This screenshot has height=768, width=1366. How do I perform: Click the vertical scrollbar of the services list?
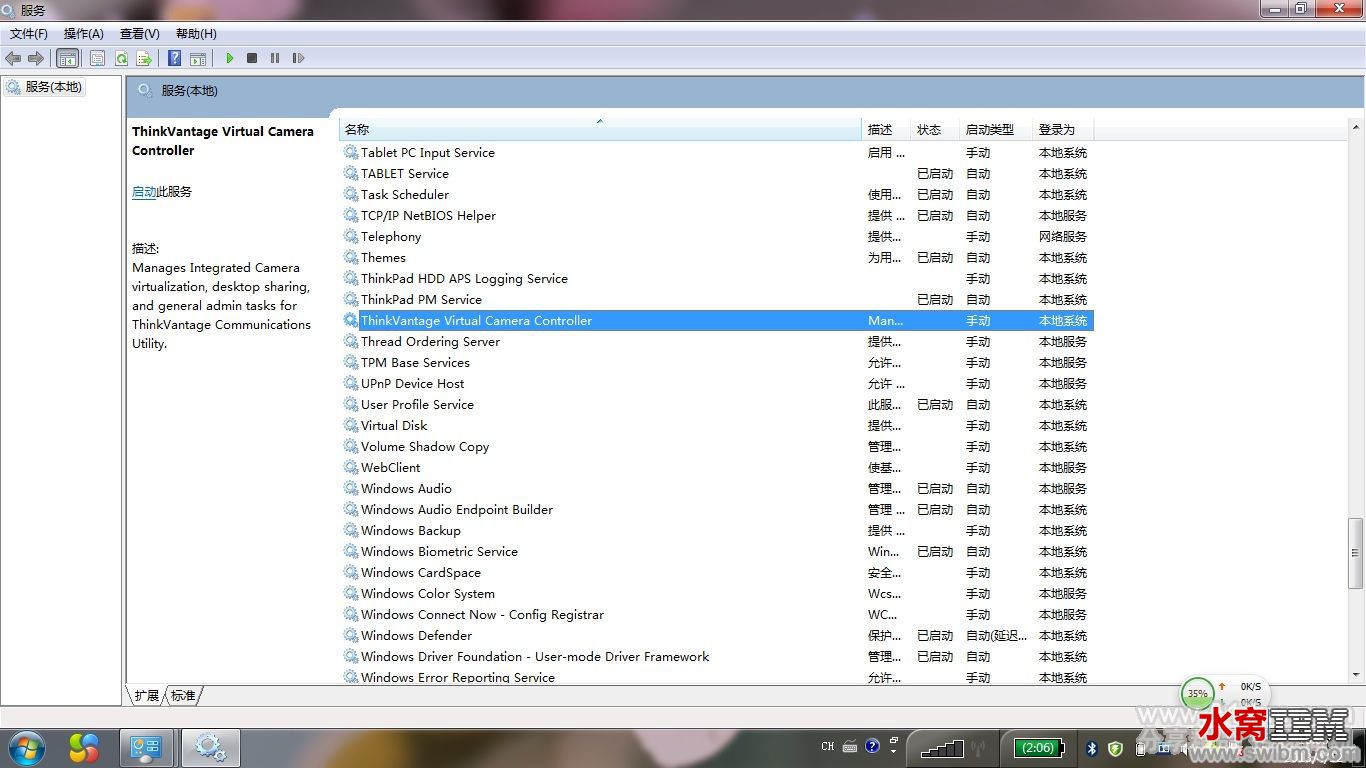click(1356, 552)
